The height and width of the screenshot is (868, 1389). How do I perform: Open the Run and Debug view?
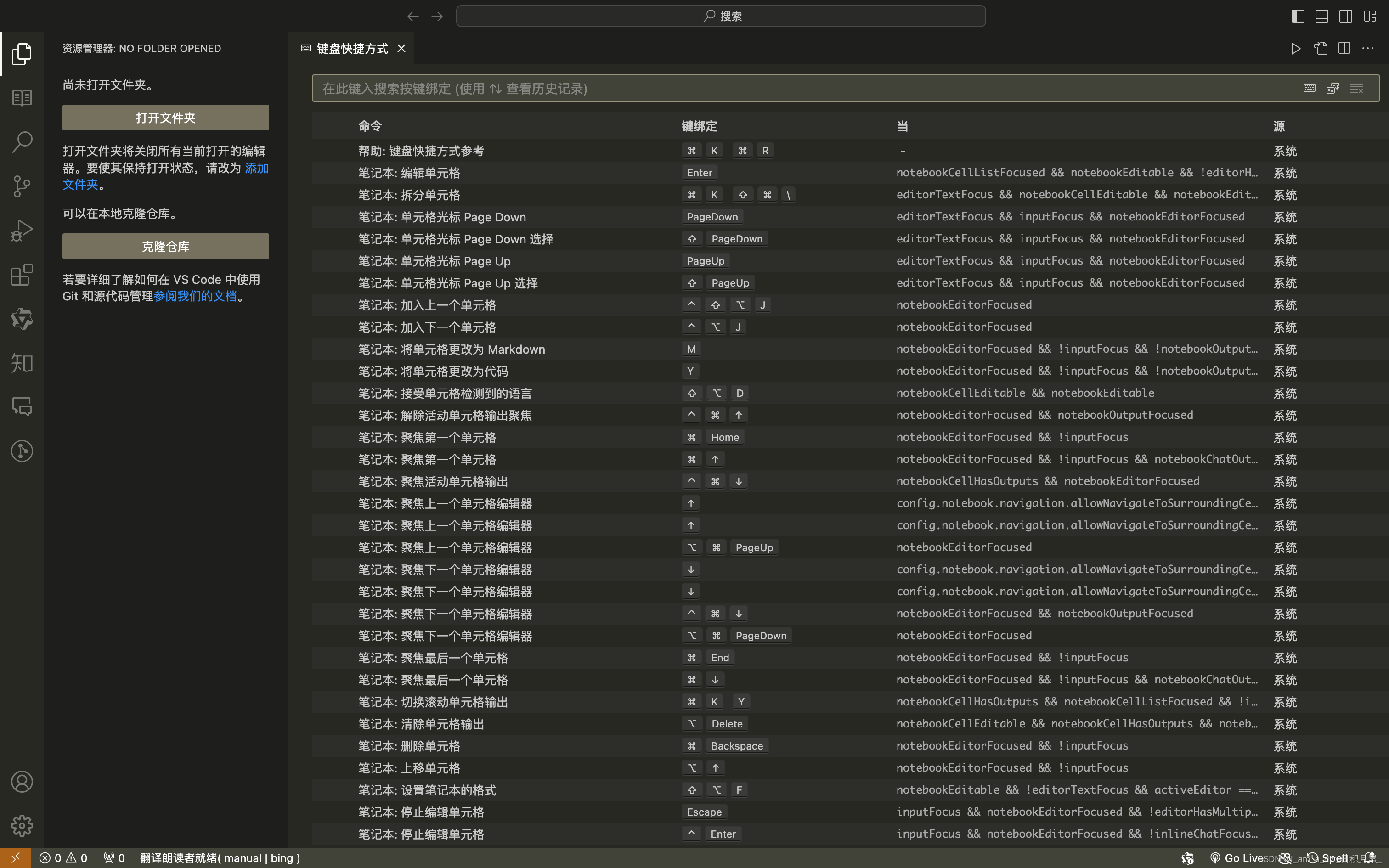click(x=22, y=230)
